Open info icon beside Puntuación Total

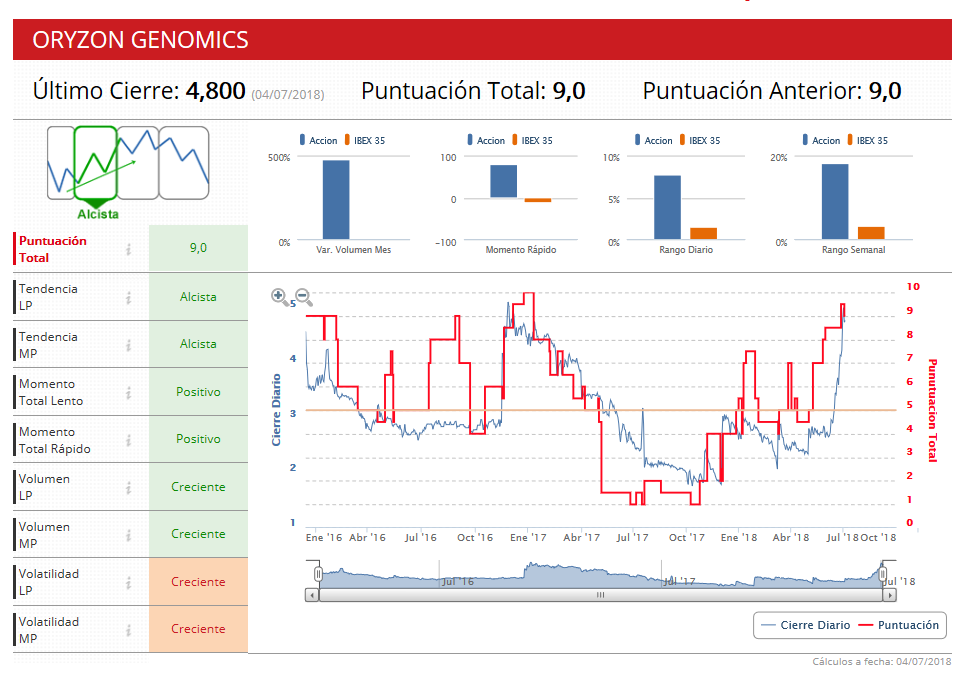(x=129, y=249)
